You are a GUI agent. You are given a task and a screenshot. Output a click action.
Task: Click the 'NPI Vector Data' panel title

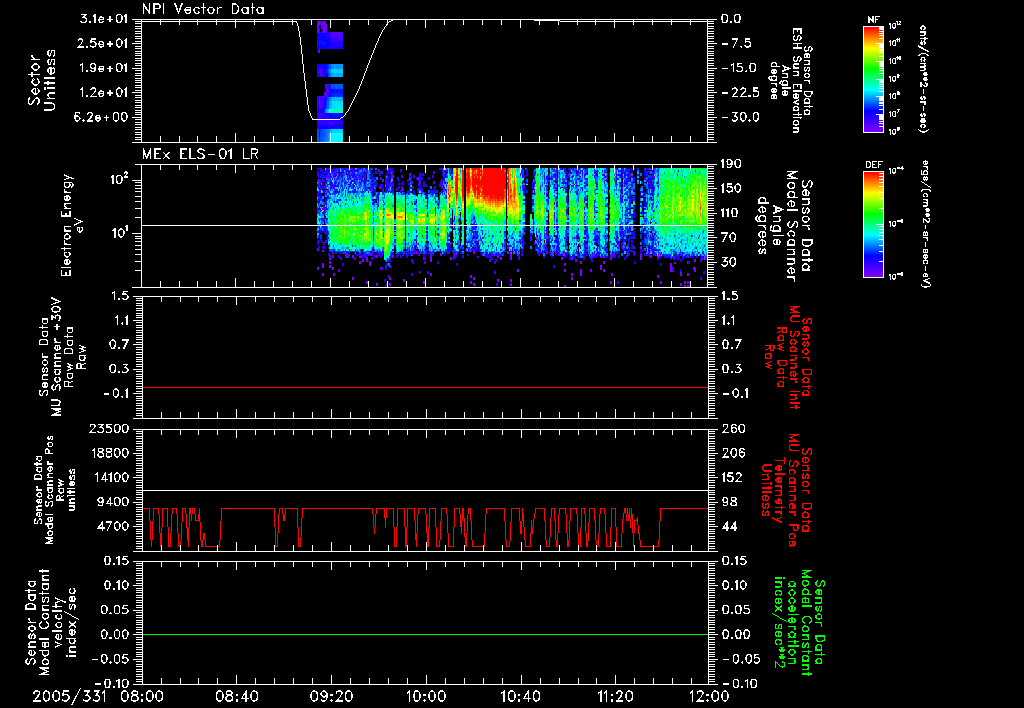(203, 9)
